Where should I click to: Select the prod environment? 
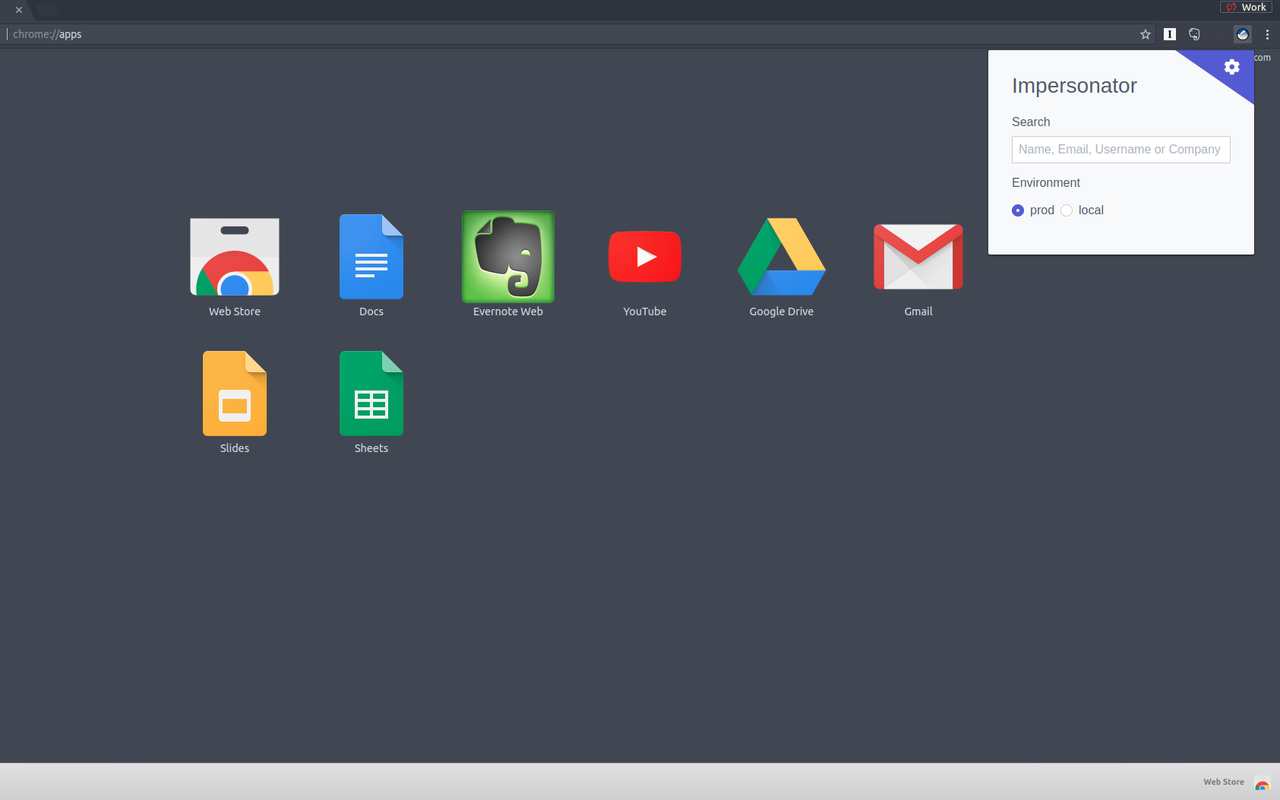point(1017,210)
